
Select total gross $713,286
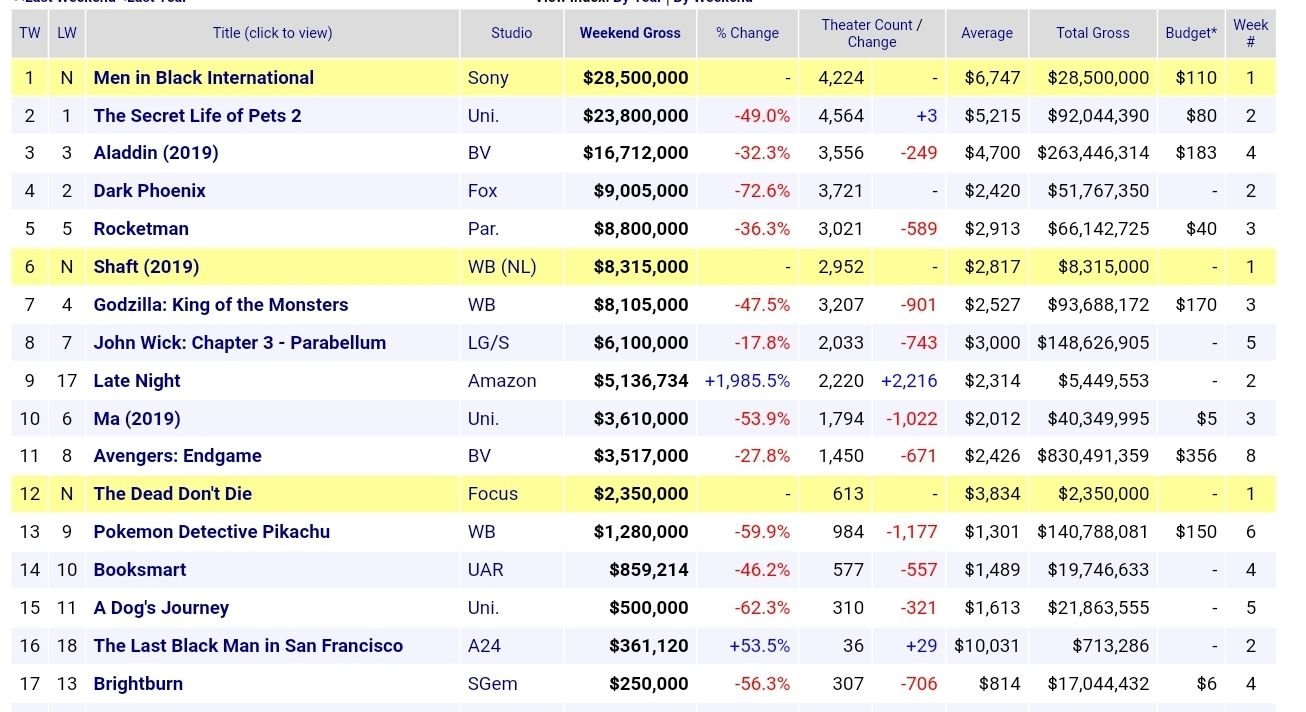pyautogui.click(x=1111, y=646)
